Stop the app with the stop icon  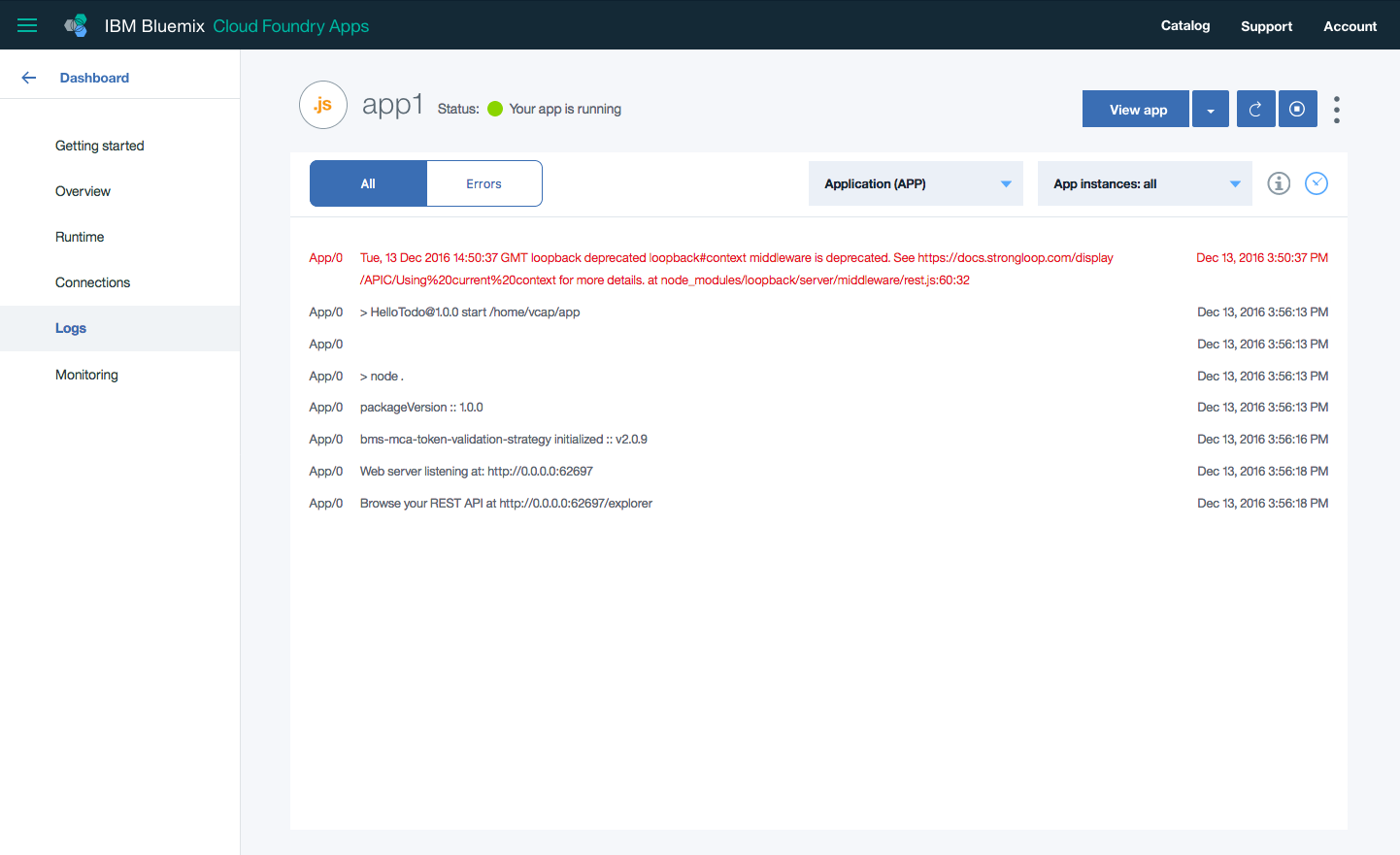tap(1297, 109)
